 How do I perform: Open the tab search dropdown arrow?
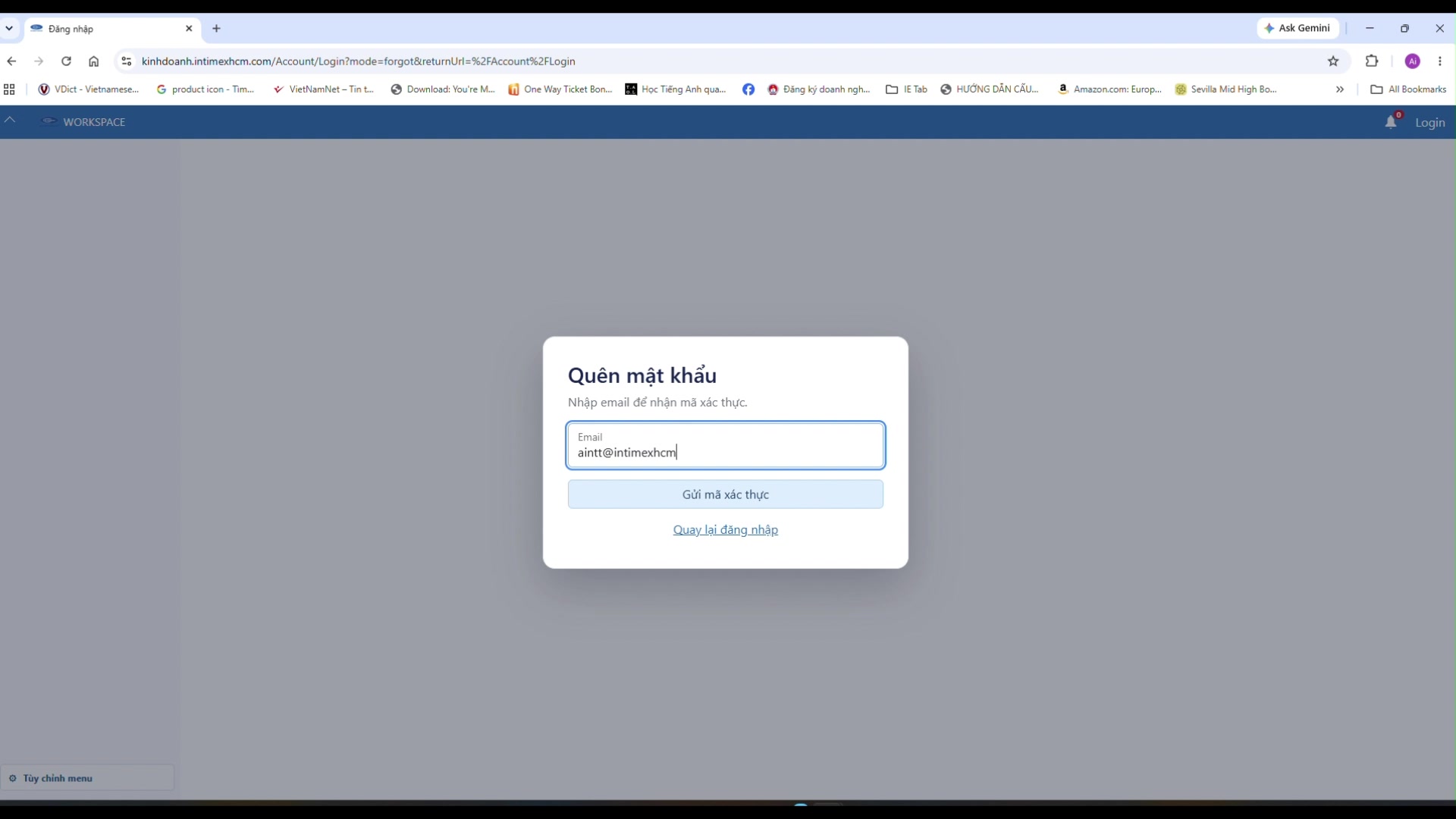[x=9, y=29]
